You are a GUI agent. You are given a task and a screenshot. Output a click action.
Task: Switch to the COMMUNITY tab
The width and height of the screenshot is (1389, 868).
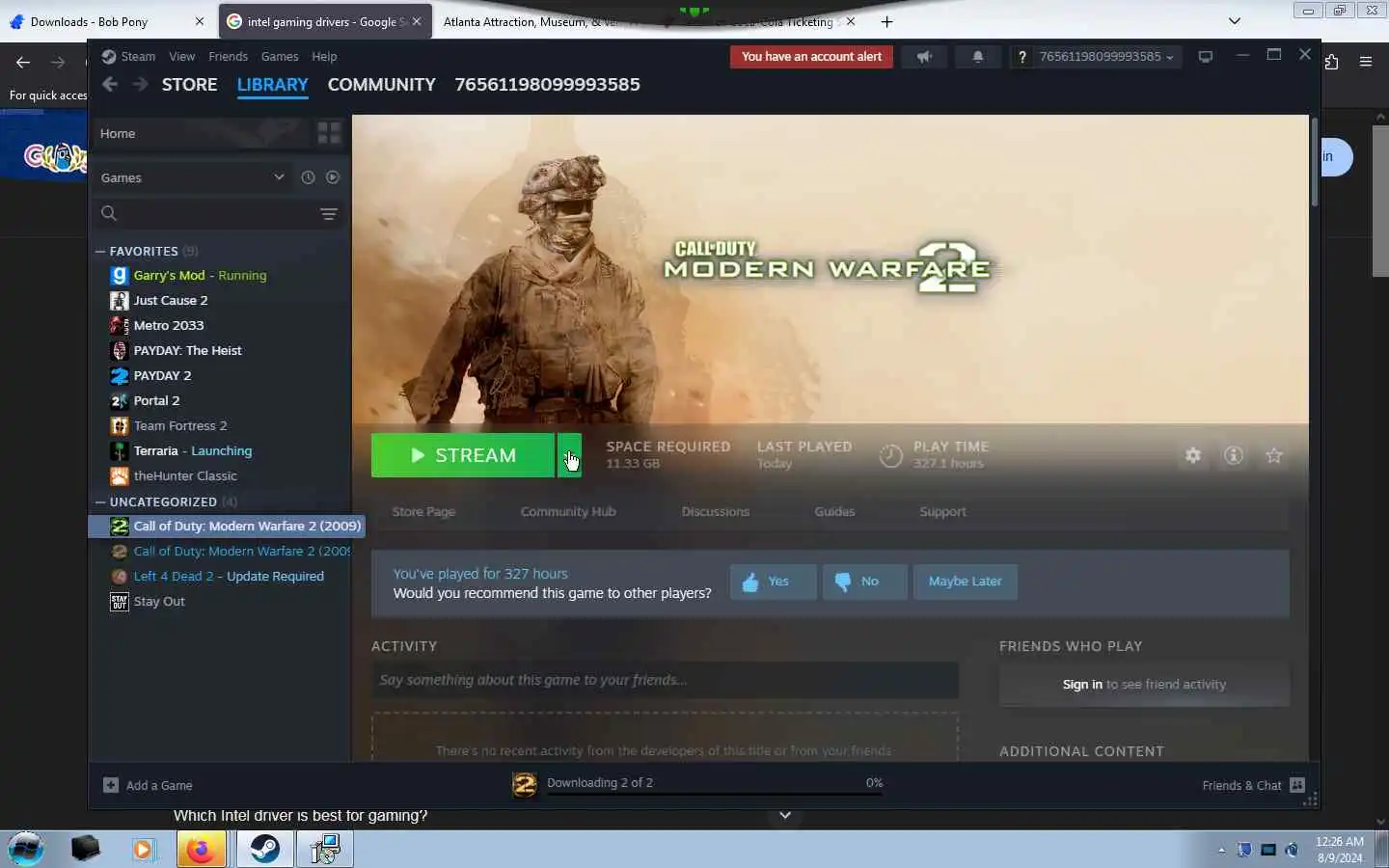381,85
